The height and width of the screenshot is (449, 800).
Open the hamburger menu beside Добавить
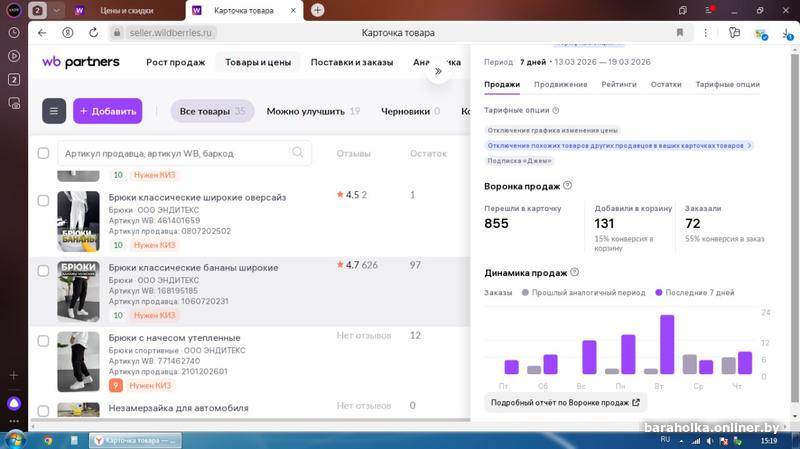pyautogui.click(x=54, y=111)
